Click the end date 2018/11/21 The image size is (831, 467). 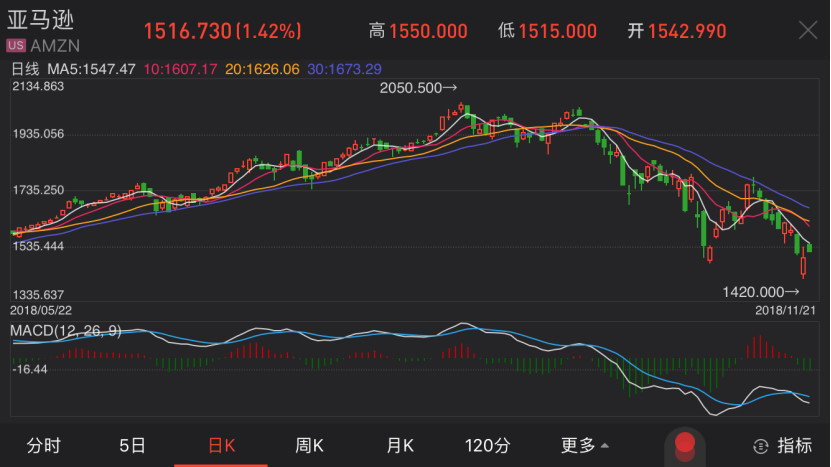(x=785, y=311)
